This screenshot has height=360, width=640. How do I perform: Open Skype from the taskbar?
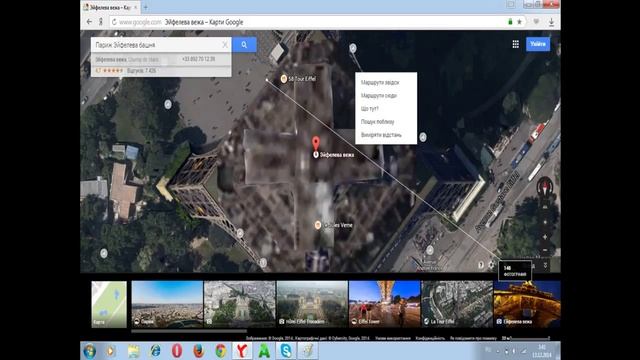(286, 351)
